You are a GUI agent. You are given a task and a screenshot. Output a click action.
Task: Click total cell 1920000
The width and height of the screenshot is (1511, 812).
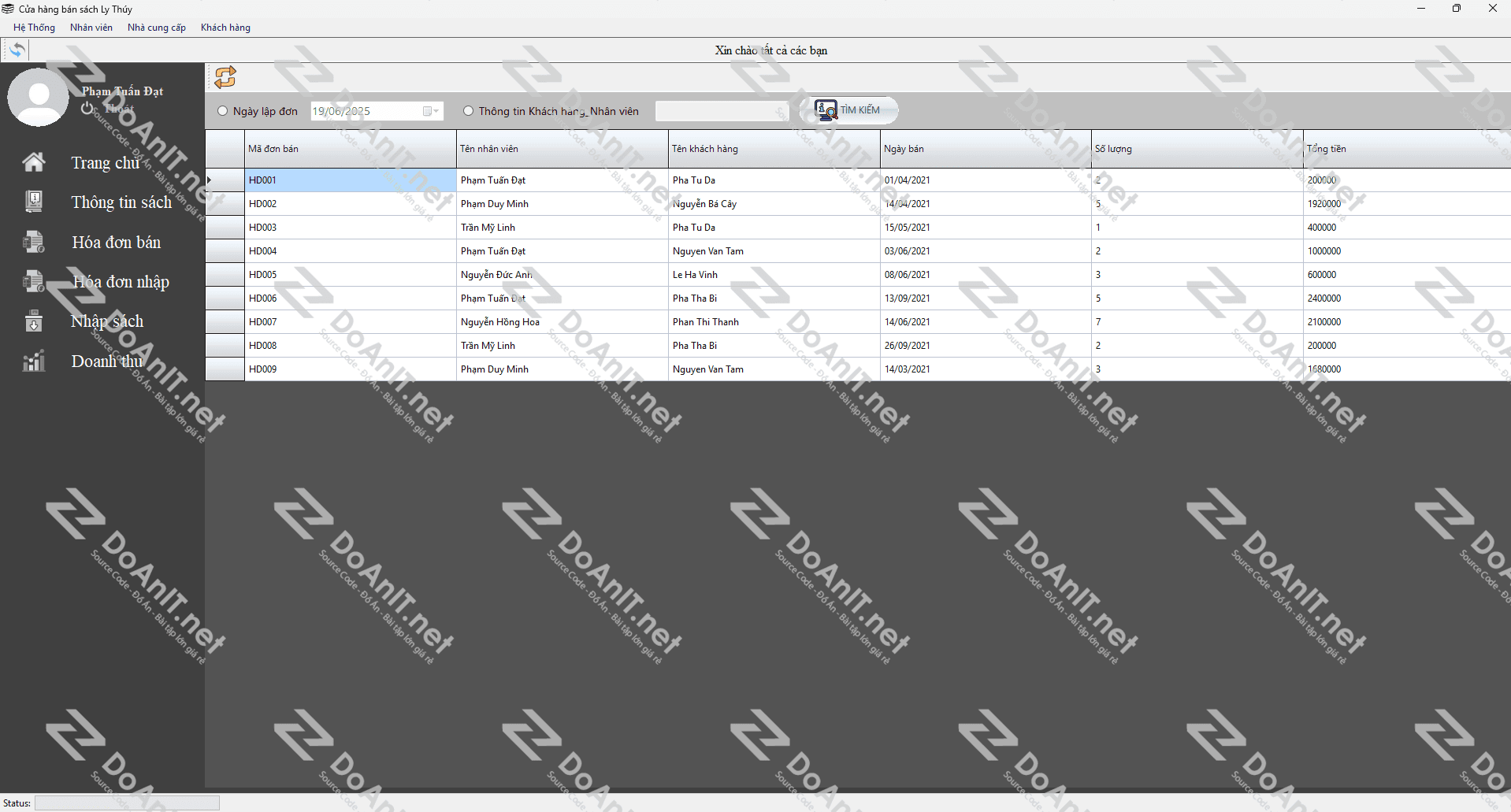(x=1407, y=204)
